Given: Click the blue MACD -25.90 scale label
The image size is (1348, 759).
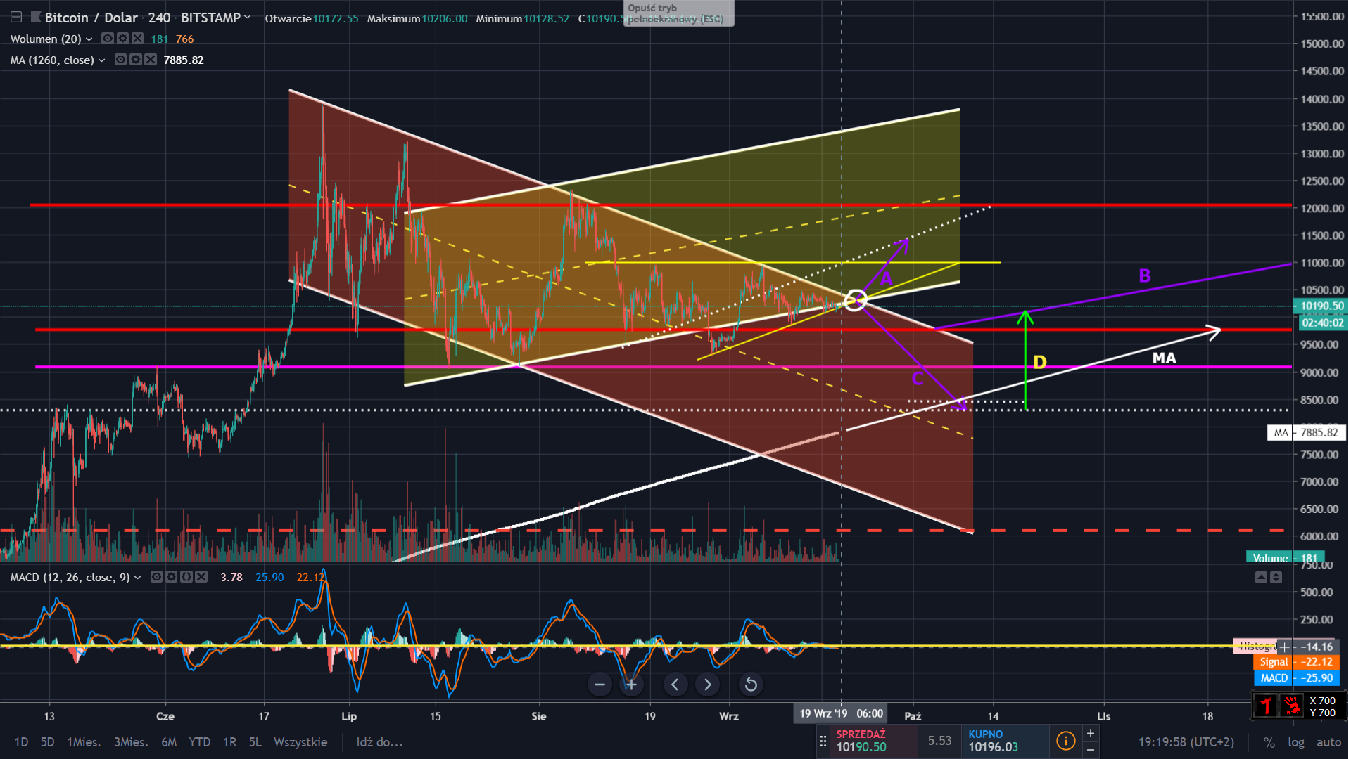Looking at the screenshot, I should (1295, 678).
